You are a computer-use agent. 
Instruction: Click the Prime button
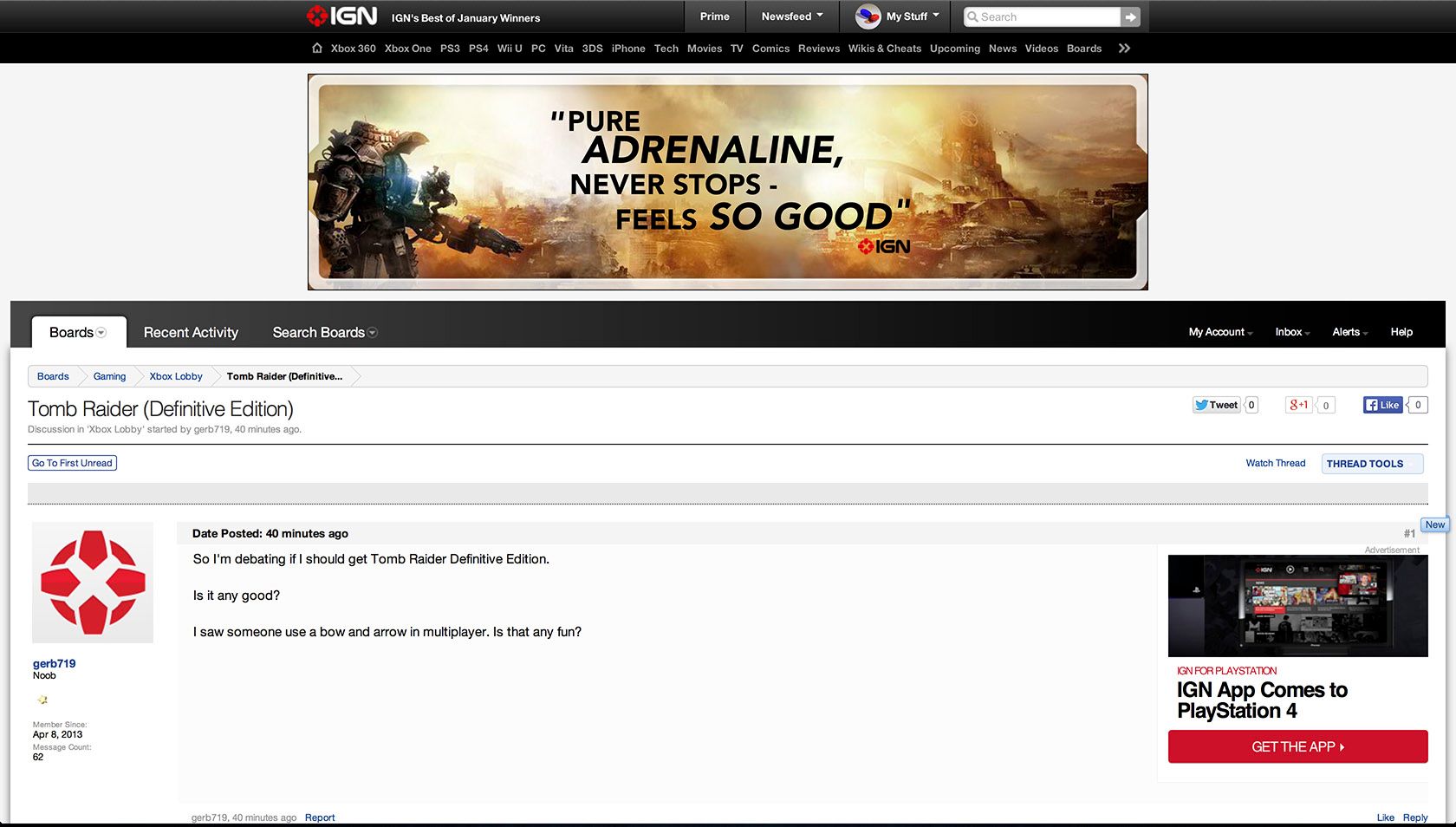pyautogui.click(x=715, y=16)
